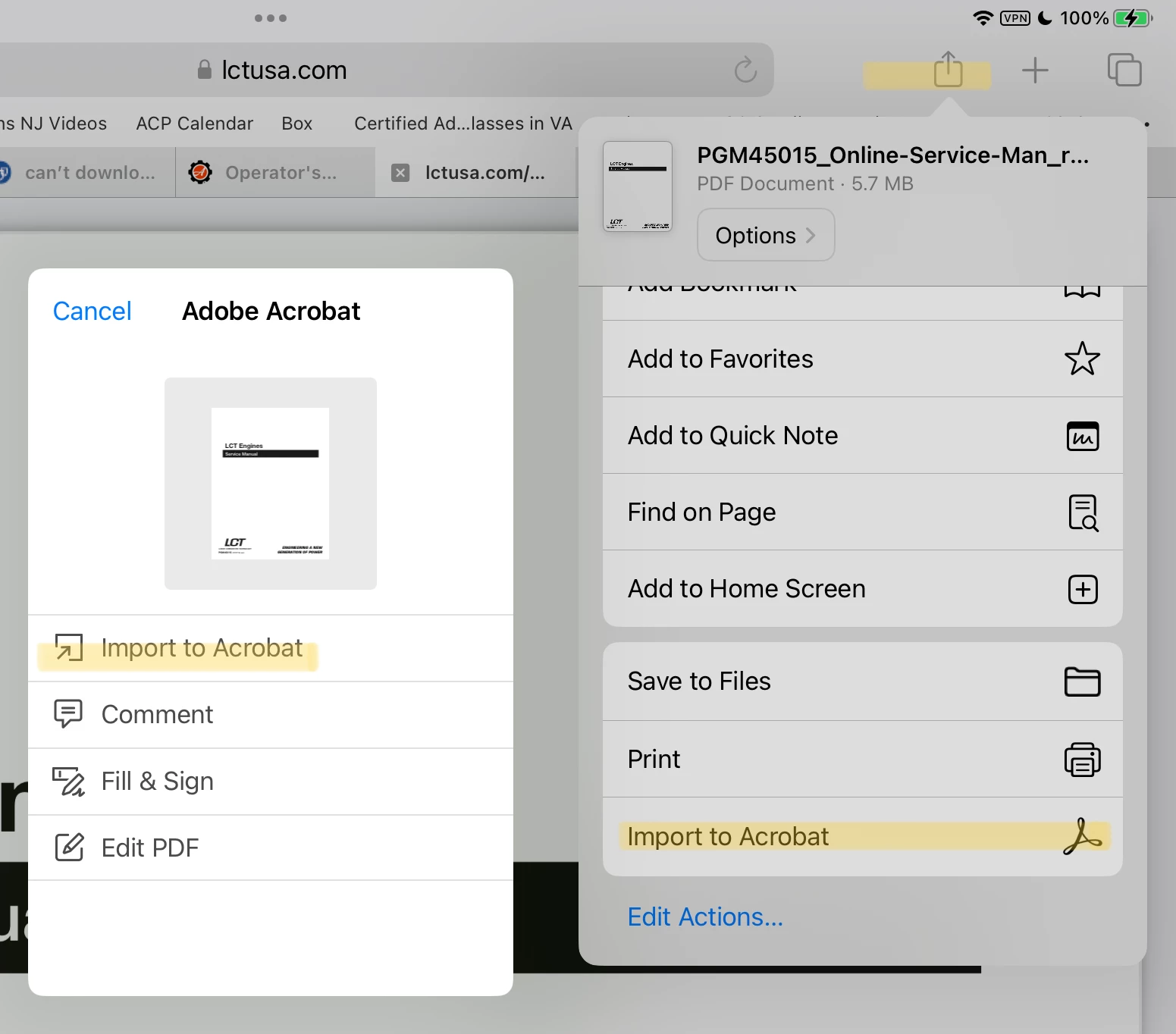Tap the PDF Document 5.7 MB label
Screen dimensions: 1176x1034
click(x=804, y=183)
